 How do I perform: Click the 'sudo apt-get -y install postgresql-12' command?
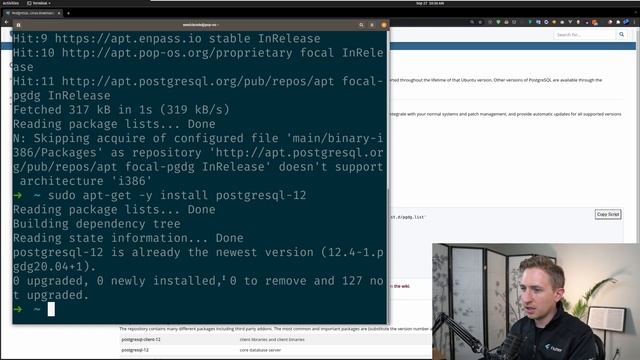177,195
